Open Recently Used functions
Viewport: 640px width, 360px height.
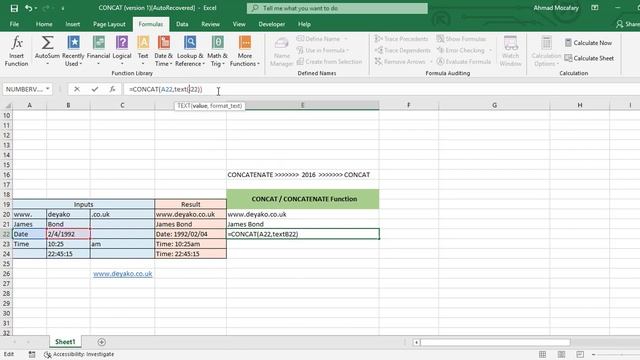point(73,51)
